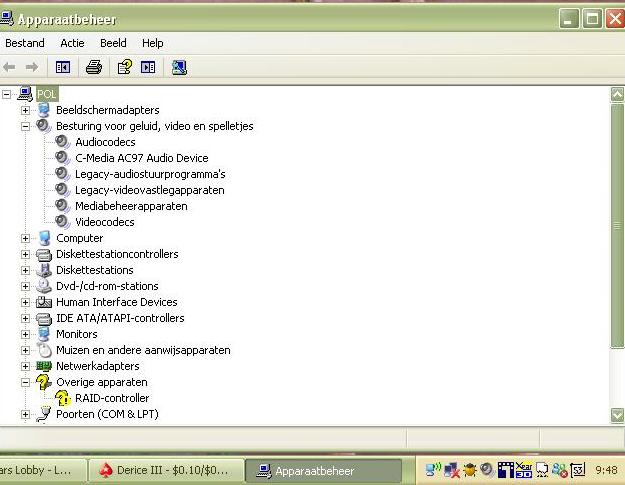Click the Forward arrow toolbar icon
Viewport: 625px width, 485px height.
click(32, 67)
